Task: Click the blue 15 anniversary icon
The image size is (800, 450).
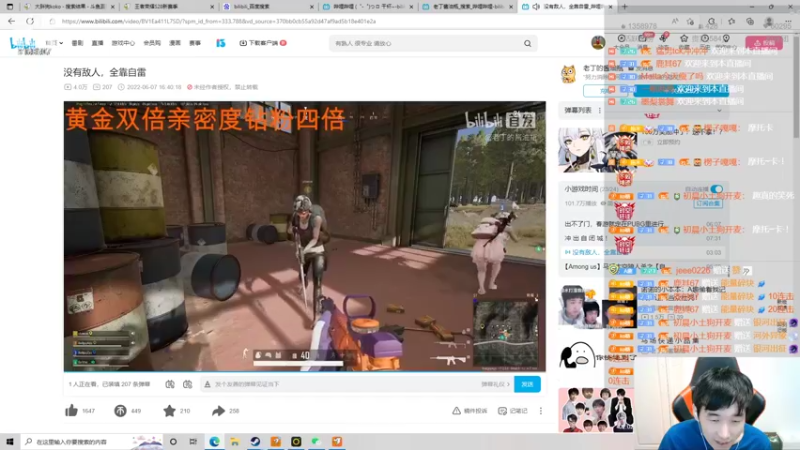Action: pyautogui.click(x=220, y=43)
